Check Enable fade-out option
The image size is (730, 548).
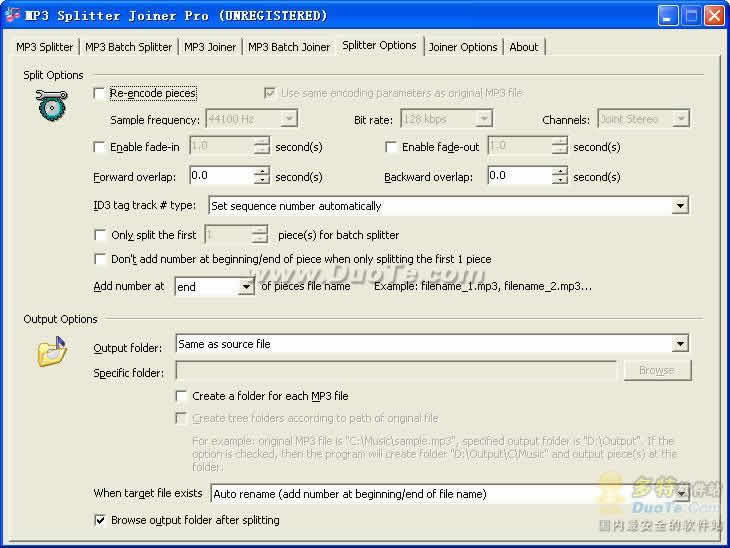(391, 147)
